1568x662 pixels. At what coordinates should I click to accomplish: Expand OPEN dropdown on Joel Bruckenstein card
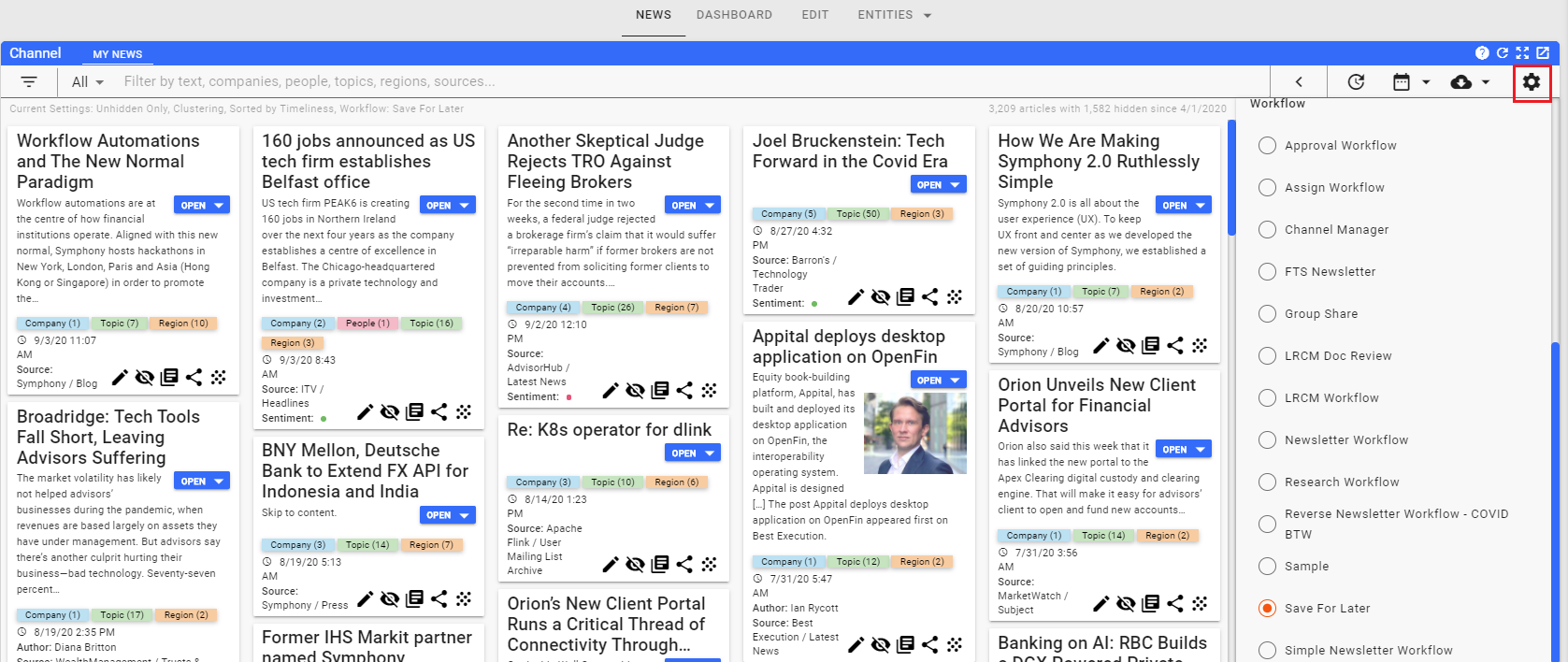pyautogui.click(x=956, y=185)
